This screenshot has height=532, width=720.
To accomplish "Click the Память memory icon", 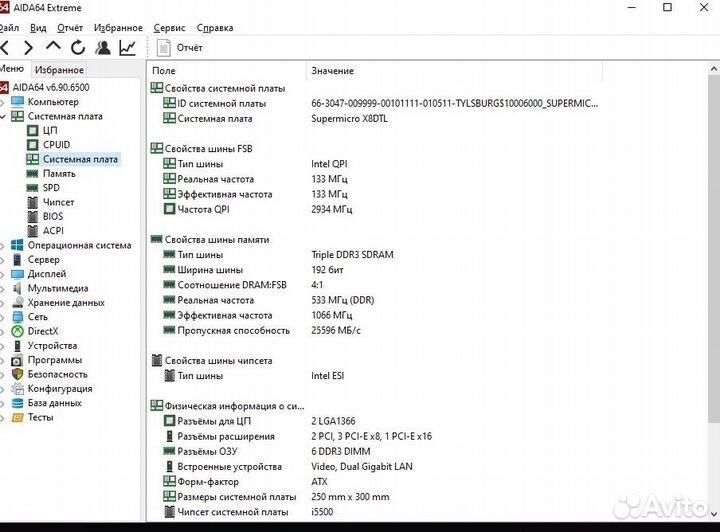I will click(x=33, y=174).
